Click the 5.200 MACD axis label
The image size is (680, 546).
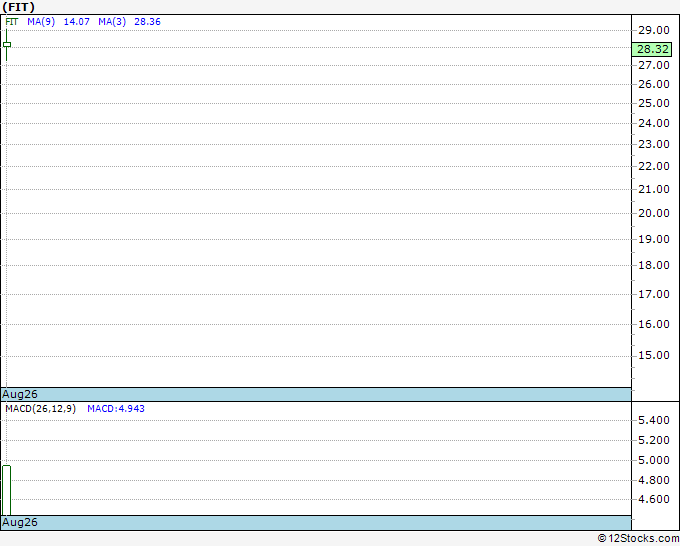tap(654, 440)
